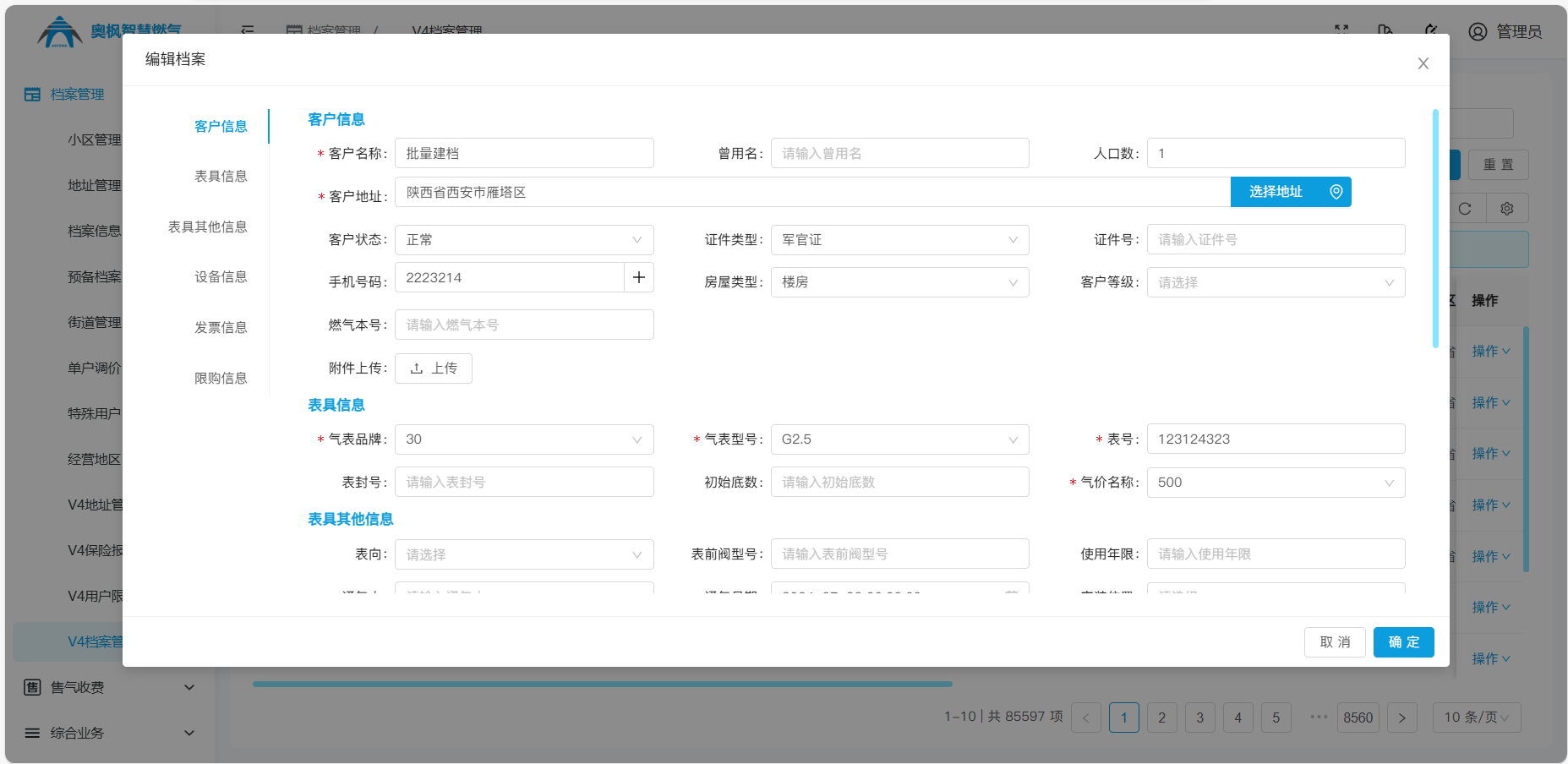Switch to the 表具其他信息 anchor tab
1568x764 pixels.
click(x=207, y=226)
